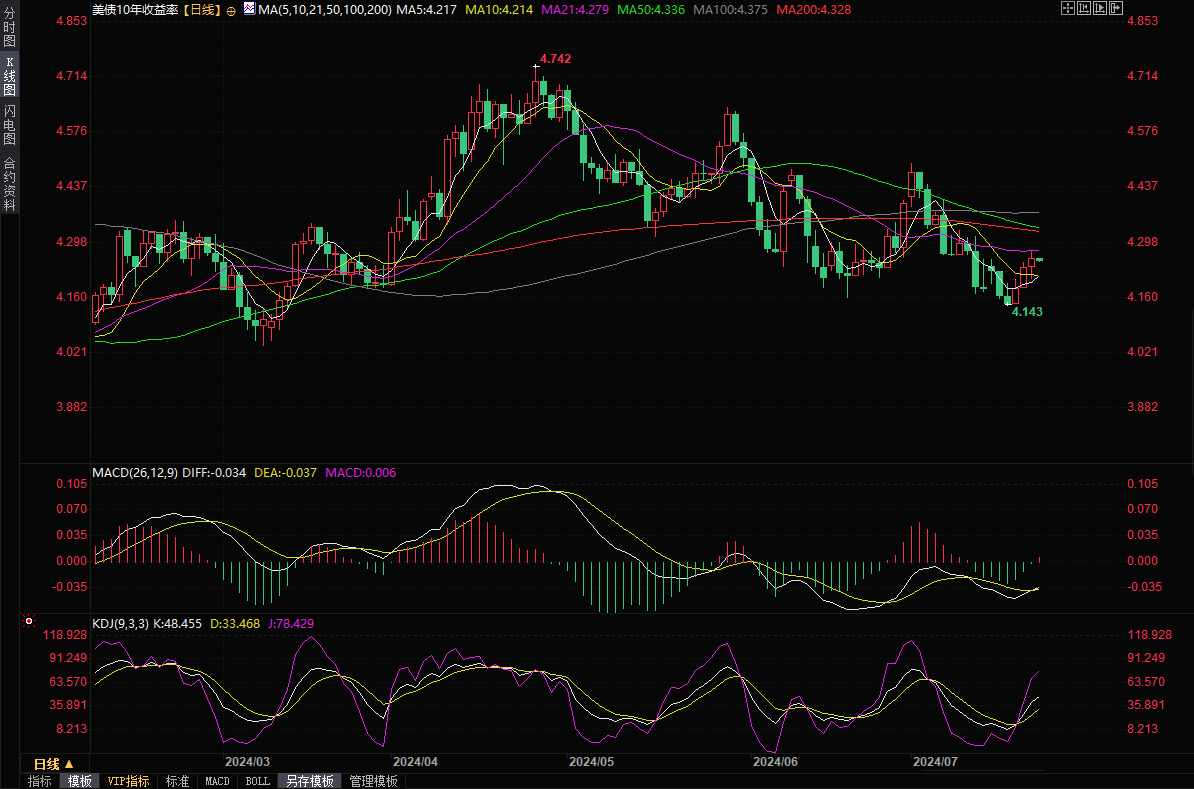The width and height of the screenshot is (1194, 789).
Task: Open the 日线 period selector
Action: 54,763
